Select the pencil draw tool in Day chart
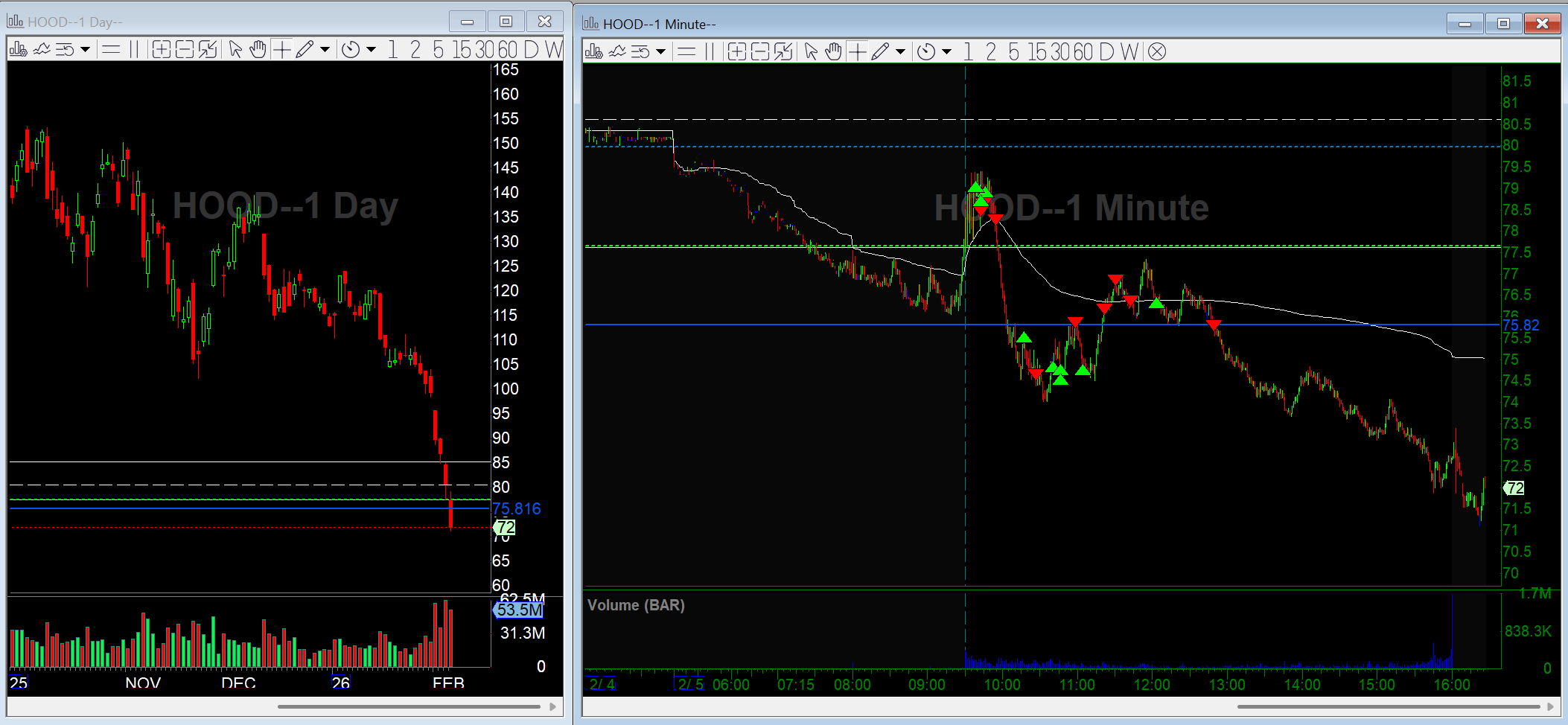Image resolution: width=1568 pixels, height=725 pixels. (x=304, y=50)
